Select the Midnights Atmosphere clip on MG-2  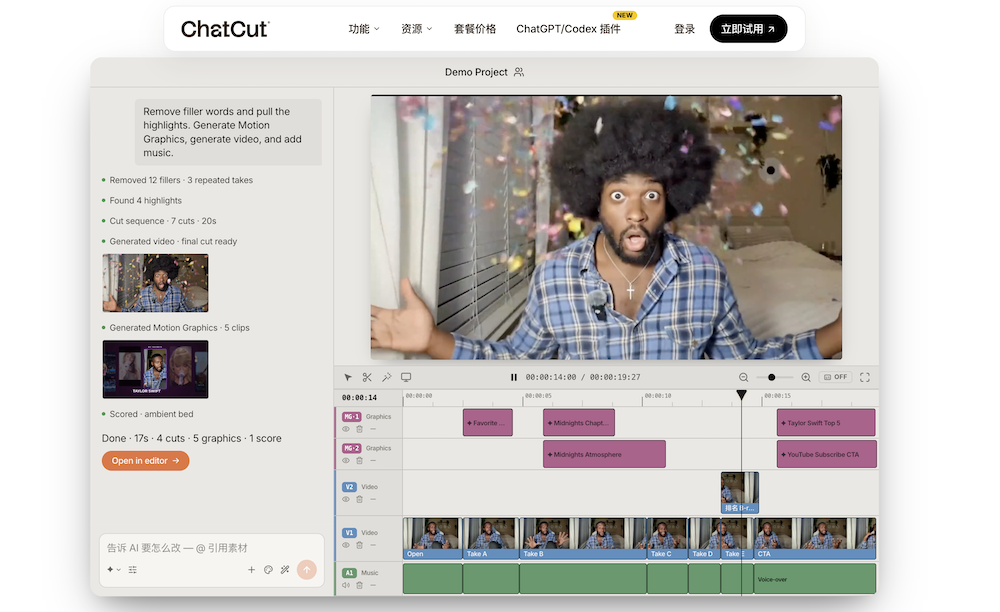tap(605, 454)
